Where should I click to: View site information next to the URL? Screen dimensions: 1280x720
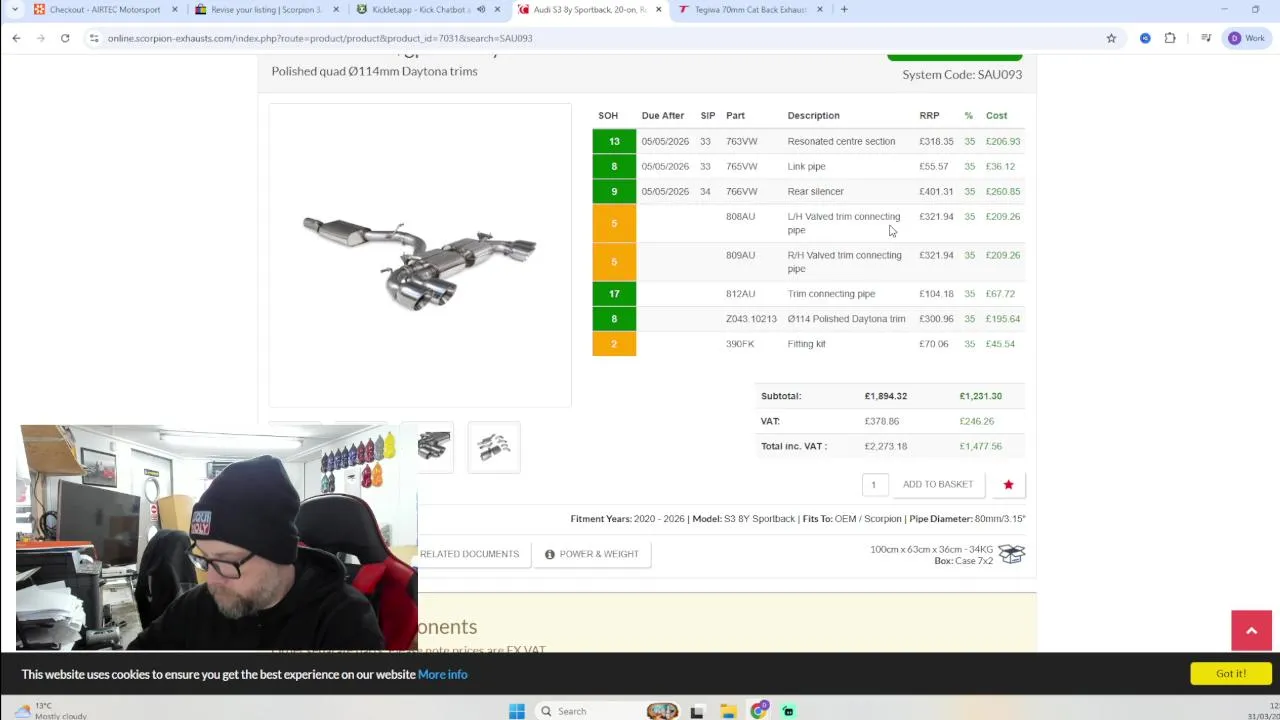click(x=93, y=38)
